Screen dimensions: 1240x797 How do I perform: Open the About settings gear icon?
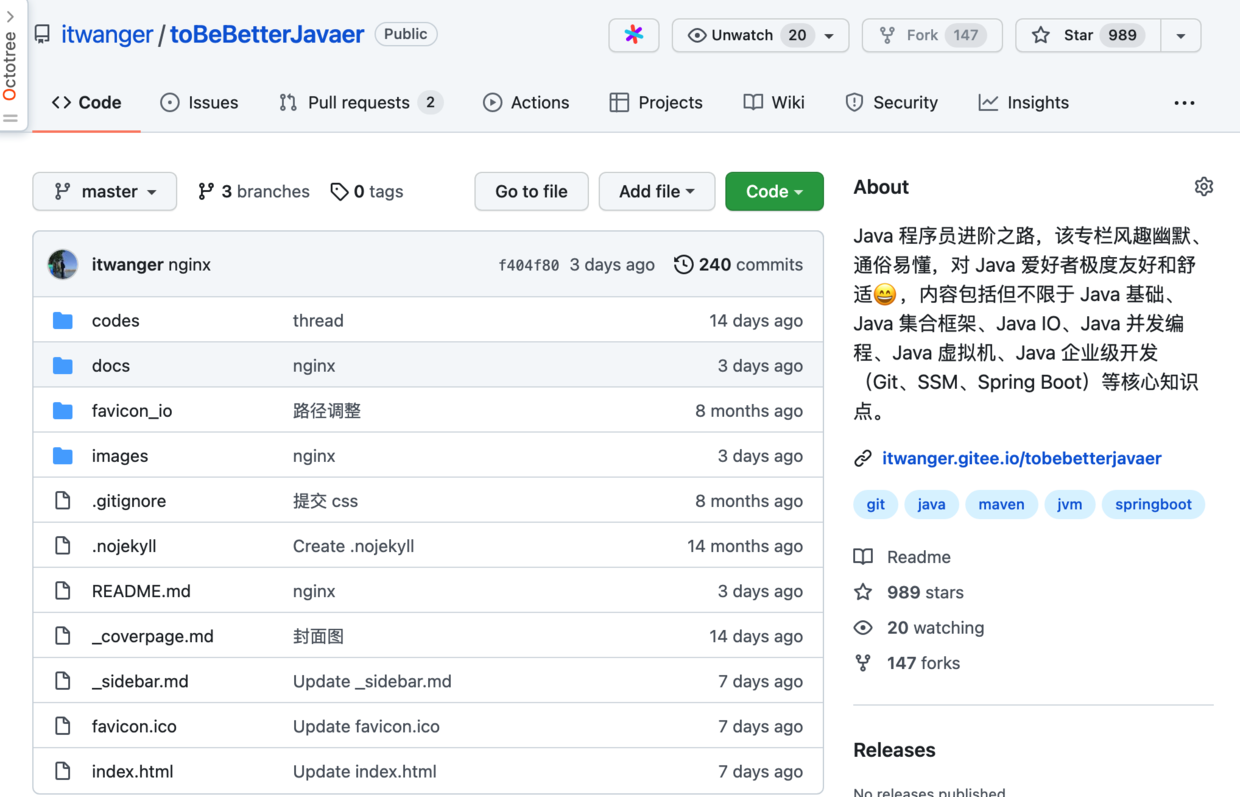point(1203,187)
